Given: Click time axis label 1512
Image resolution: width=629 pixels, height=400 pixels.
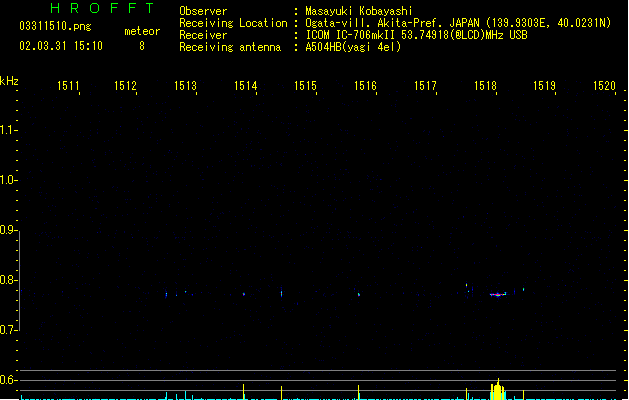Looking at the screenshot, I should pyautogui.click(x=126, y=86).
